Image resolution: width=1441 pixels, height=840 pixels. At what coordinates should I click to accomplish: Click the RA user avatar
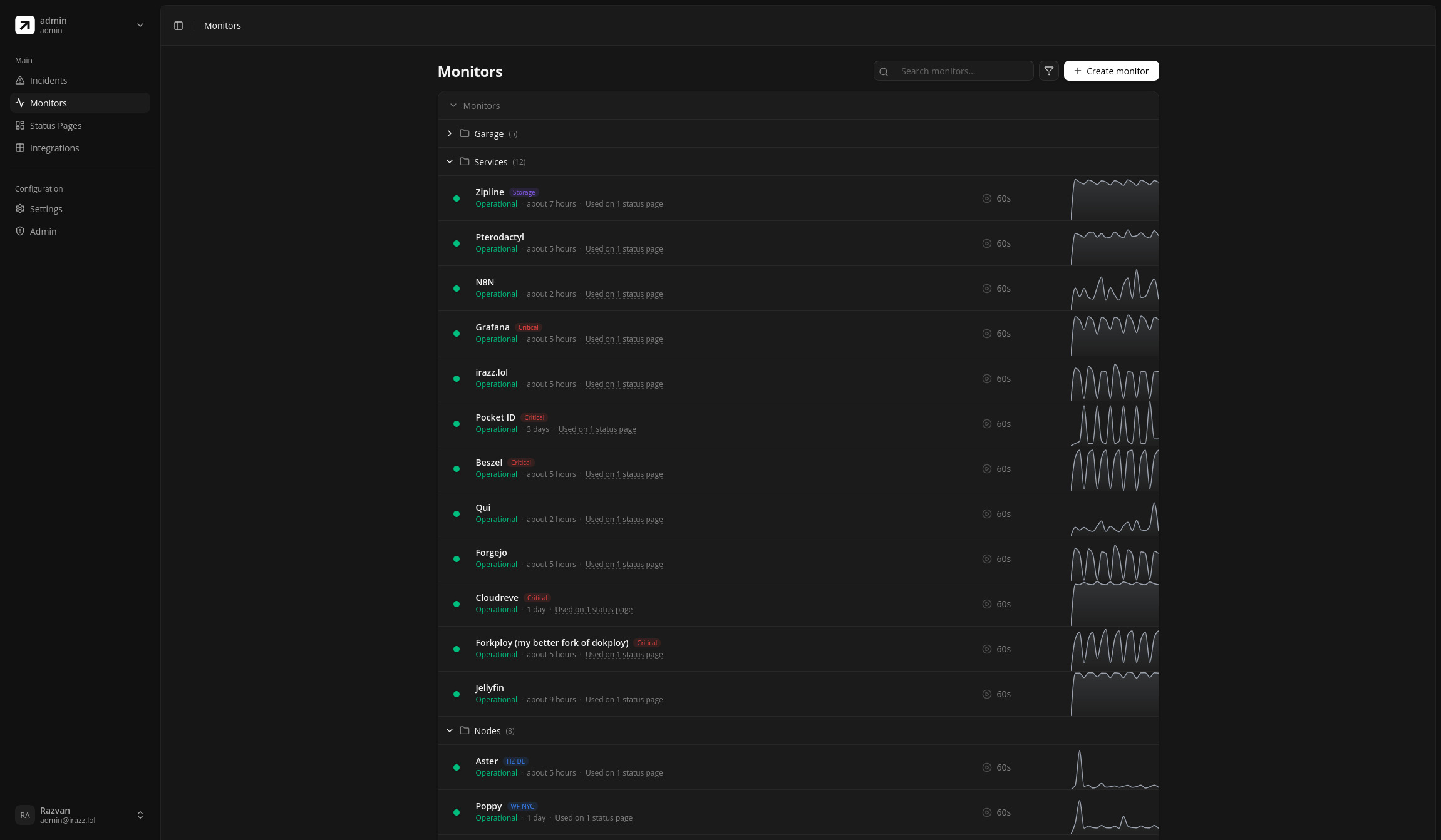pyautogui.click(x=25, y=815)
